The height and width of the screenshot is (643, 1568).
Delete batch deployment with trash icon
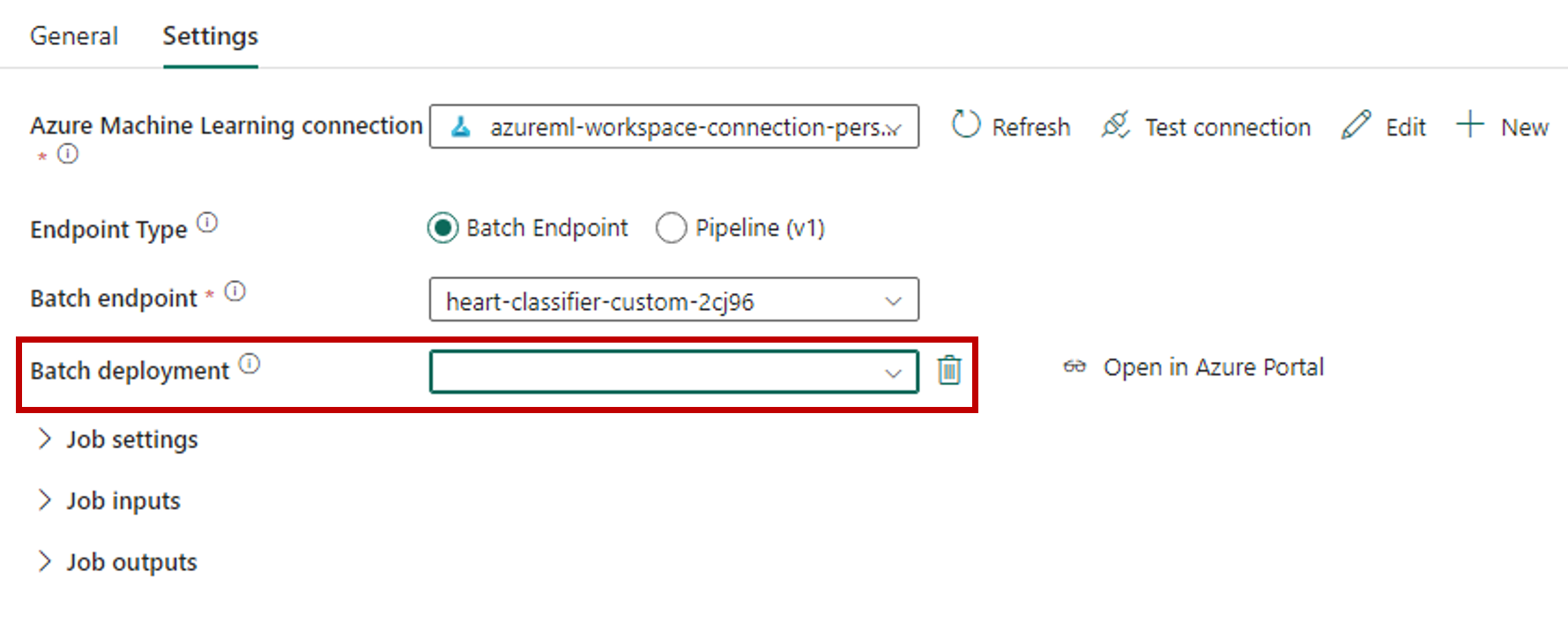(949, 370)
